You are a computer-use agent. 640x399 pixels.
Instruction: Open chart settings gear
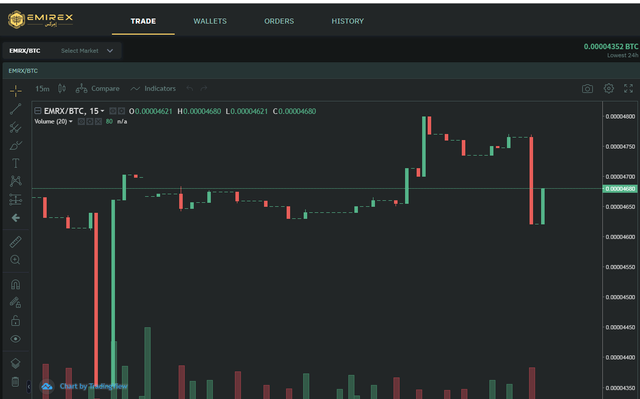click(x=609, y=89)
